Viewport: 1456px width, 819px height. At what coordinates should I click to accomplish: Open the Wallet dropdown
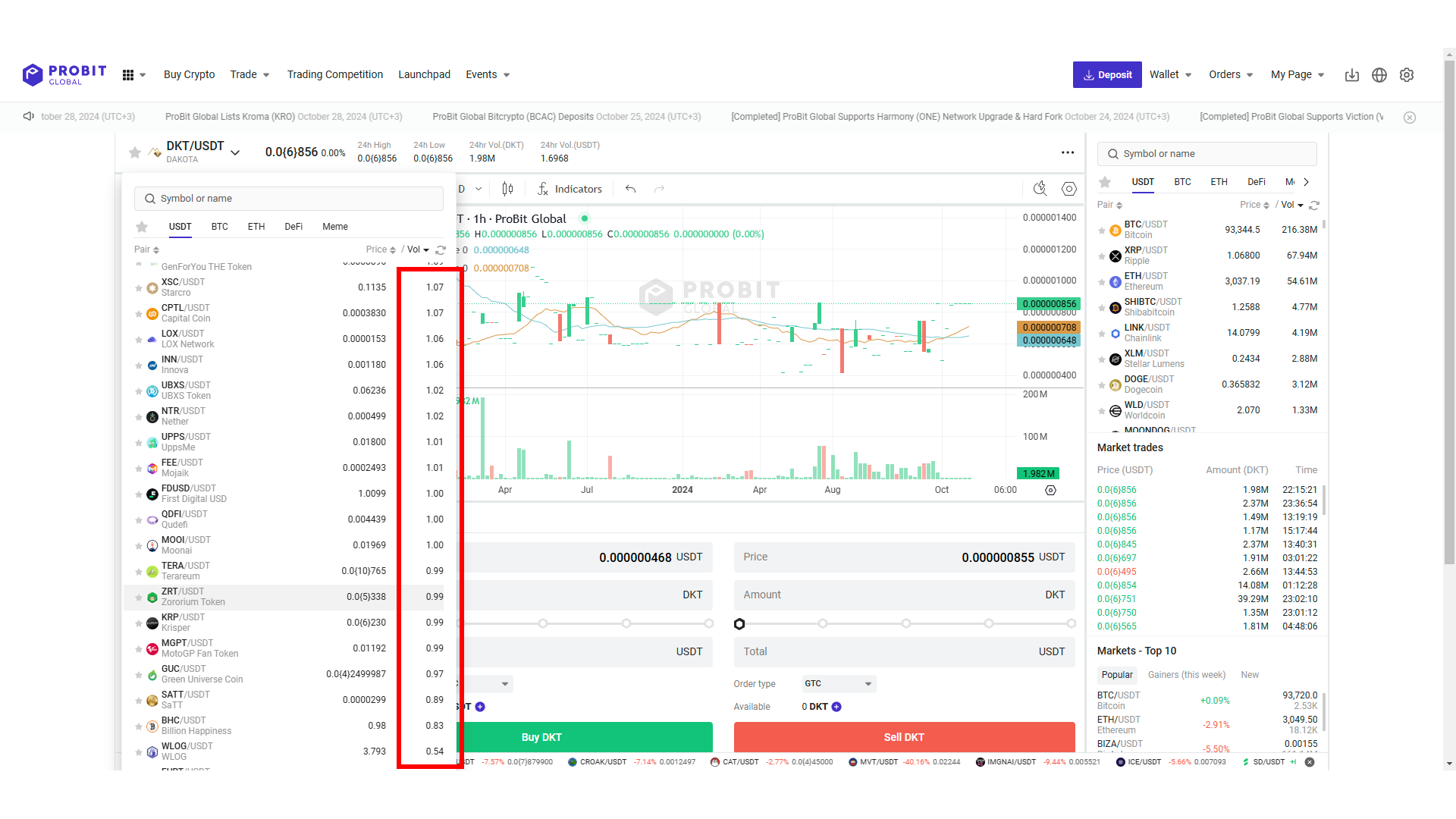pos(1170,74)
